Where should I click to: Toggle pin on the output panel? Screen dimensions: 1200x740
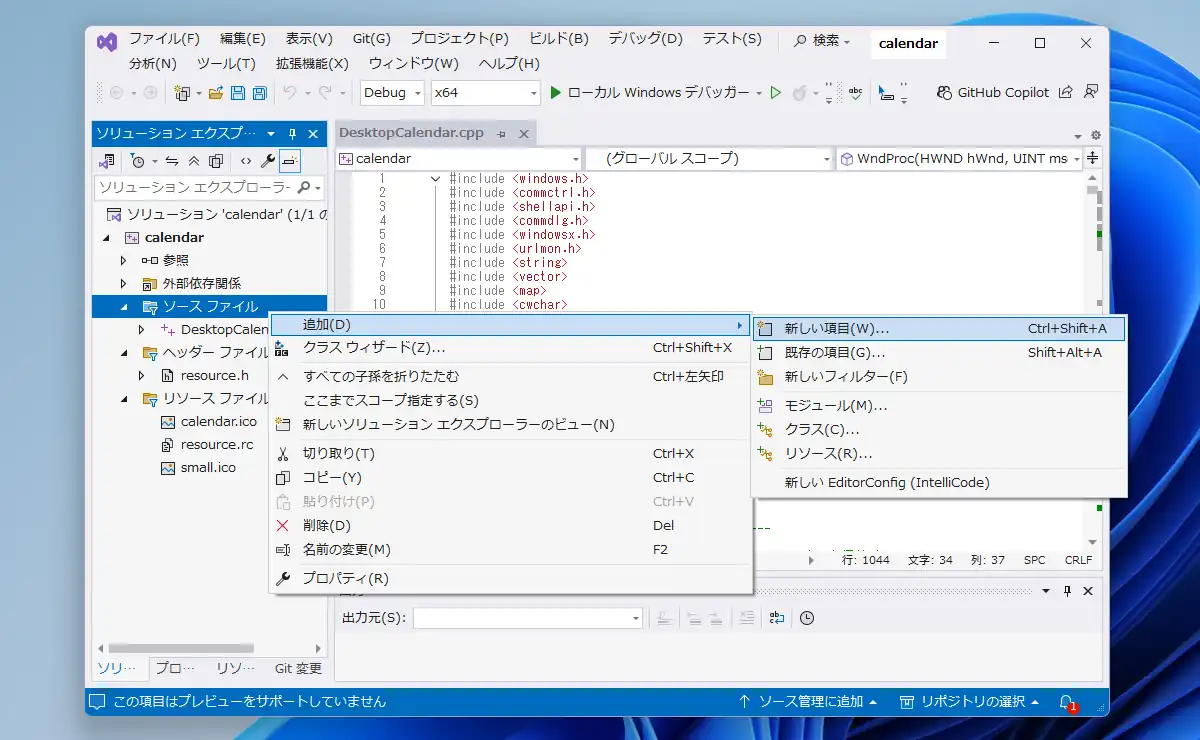pos(1068,591)
